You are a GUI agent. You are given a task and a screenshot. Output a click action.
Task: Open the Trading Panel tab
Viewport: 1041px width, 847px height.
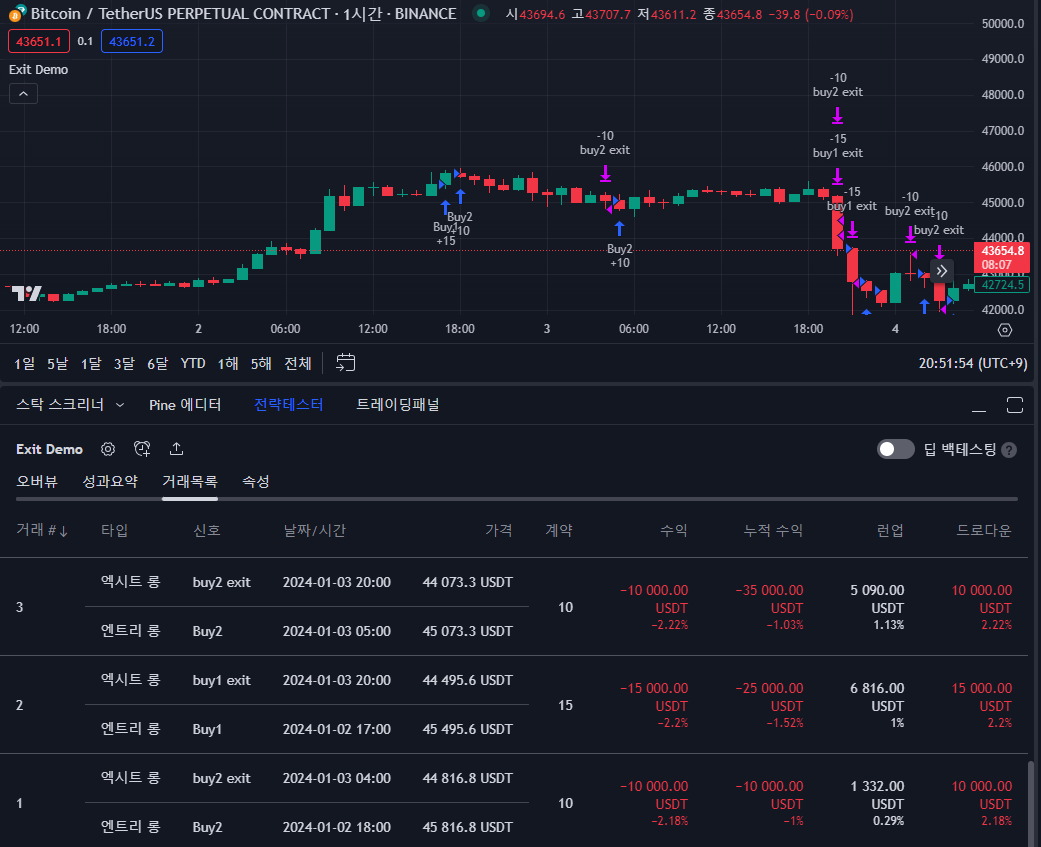(398, 405)
